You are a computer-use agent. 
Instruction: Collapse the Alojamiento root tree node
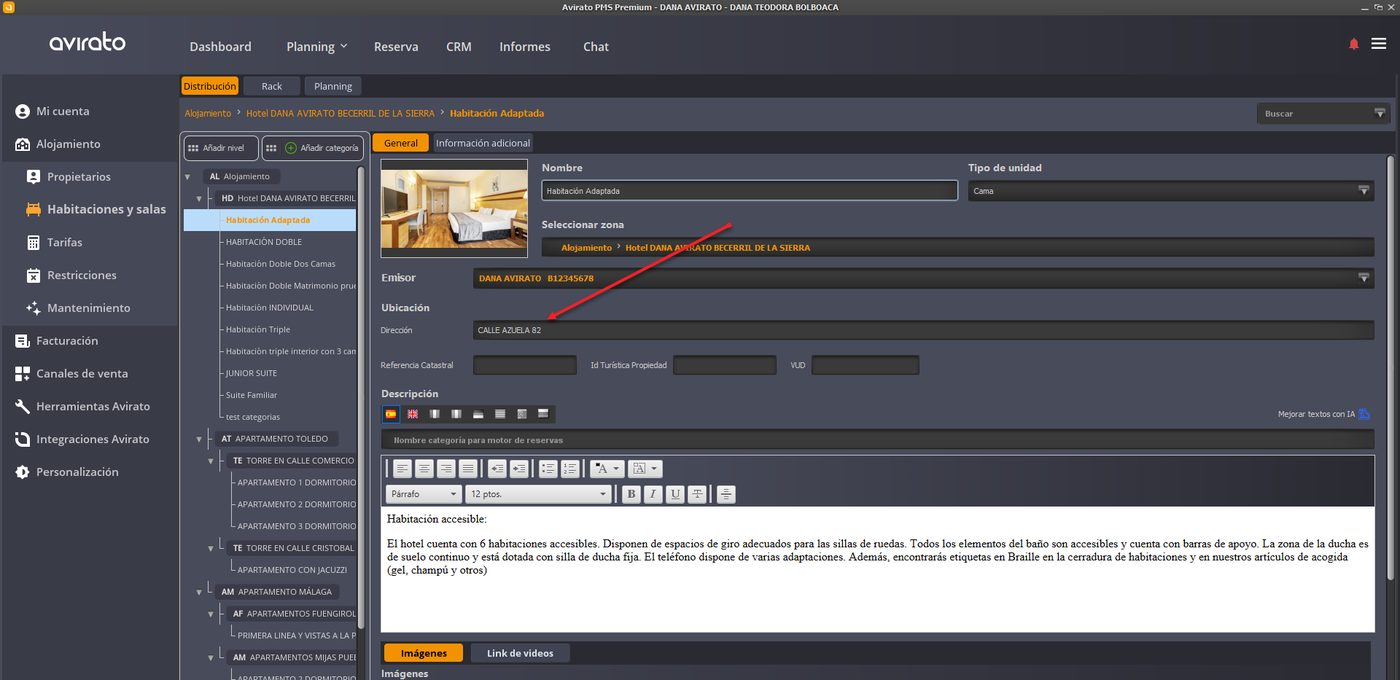point(187,177)
